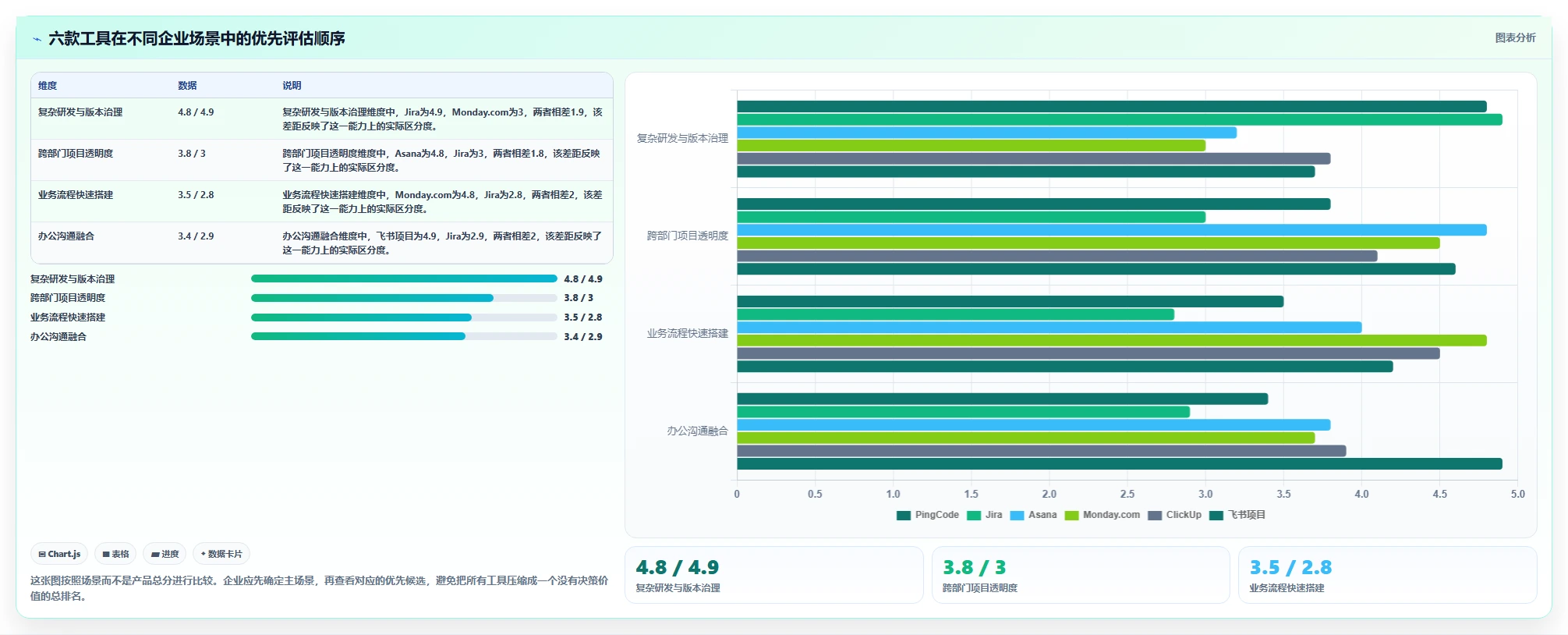Click the 说明 table column header
This screenshot has height=635, width=1568.
[292, 86]
